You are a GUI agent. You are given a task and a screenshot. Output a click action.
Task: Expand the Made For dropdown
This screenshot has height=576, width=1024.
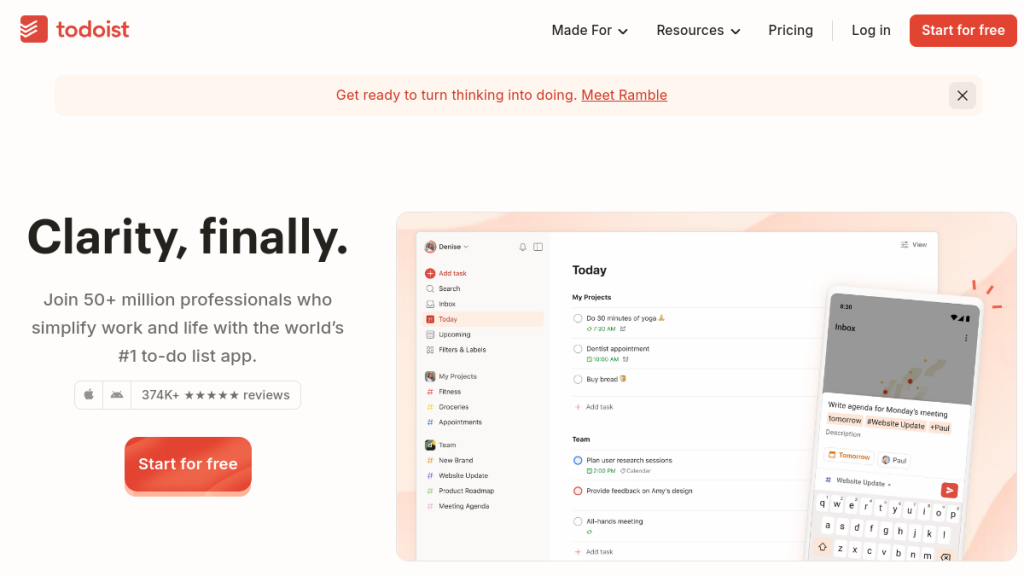pyautogui.click(x=589, y=31)
